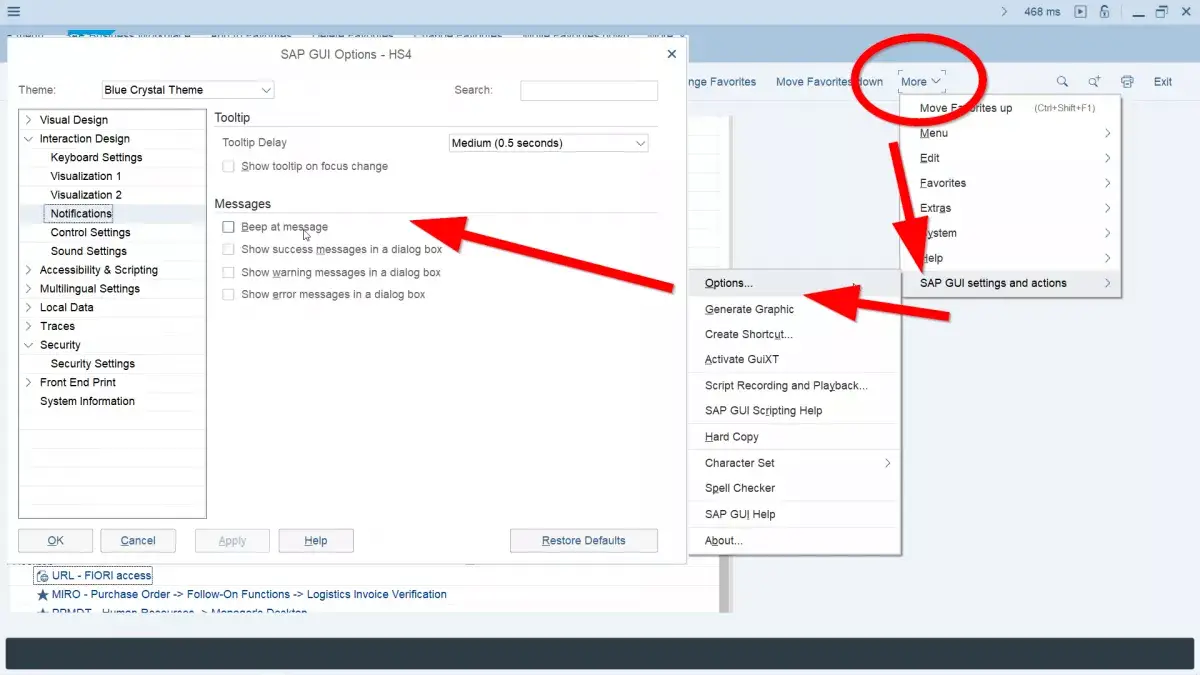
Task: Open the Edit submenu in More menu
Action: click(1010, 158)
